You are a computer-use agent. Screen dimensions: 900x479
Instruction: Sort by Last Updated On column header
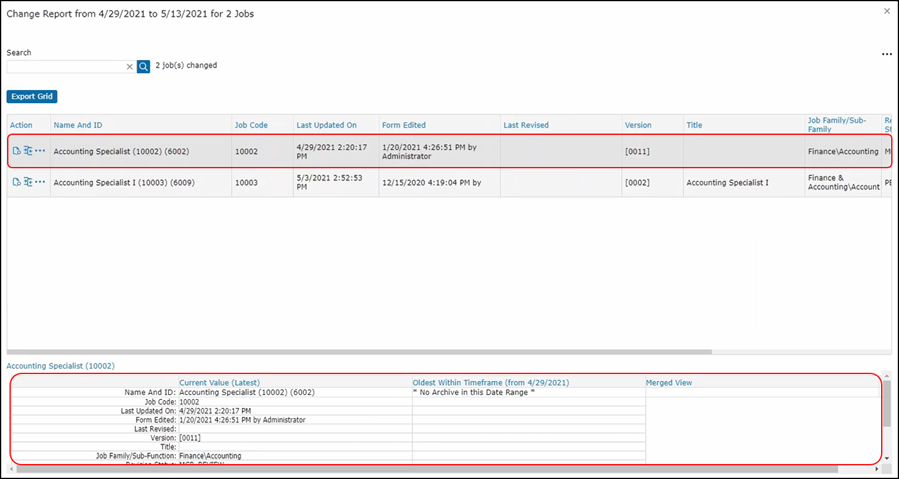pos(326,125)
